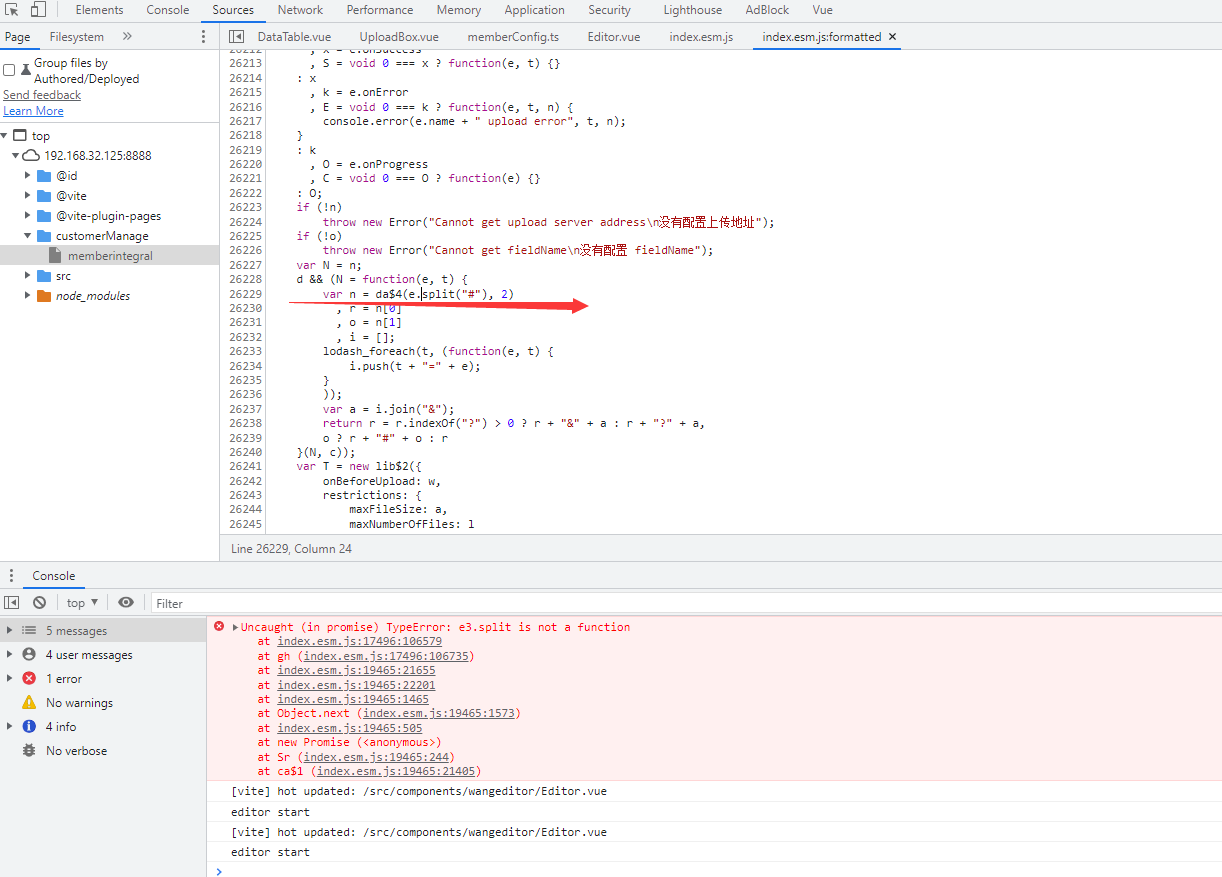Open the Application tab

coord(534,10)
